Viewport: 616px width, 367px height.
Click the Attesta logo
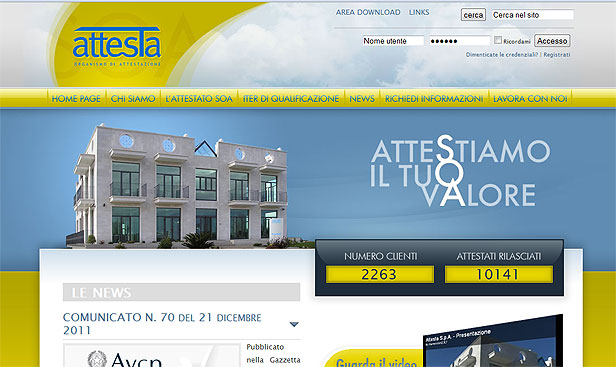pyautogui.click(x=117, y=46)
